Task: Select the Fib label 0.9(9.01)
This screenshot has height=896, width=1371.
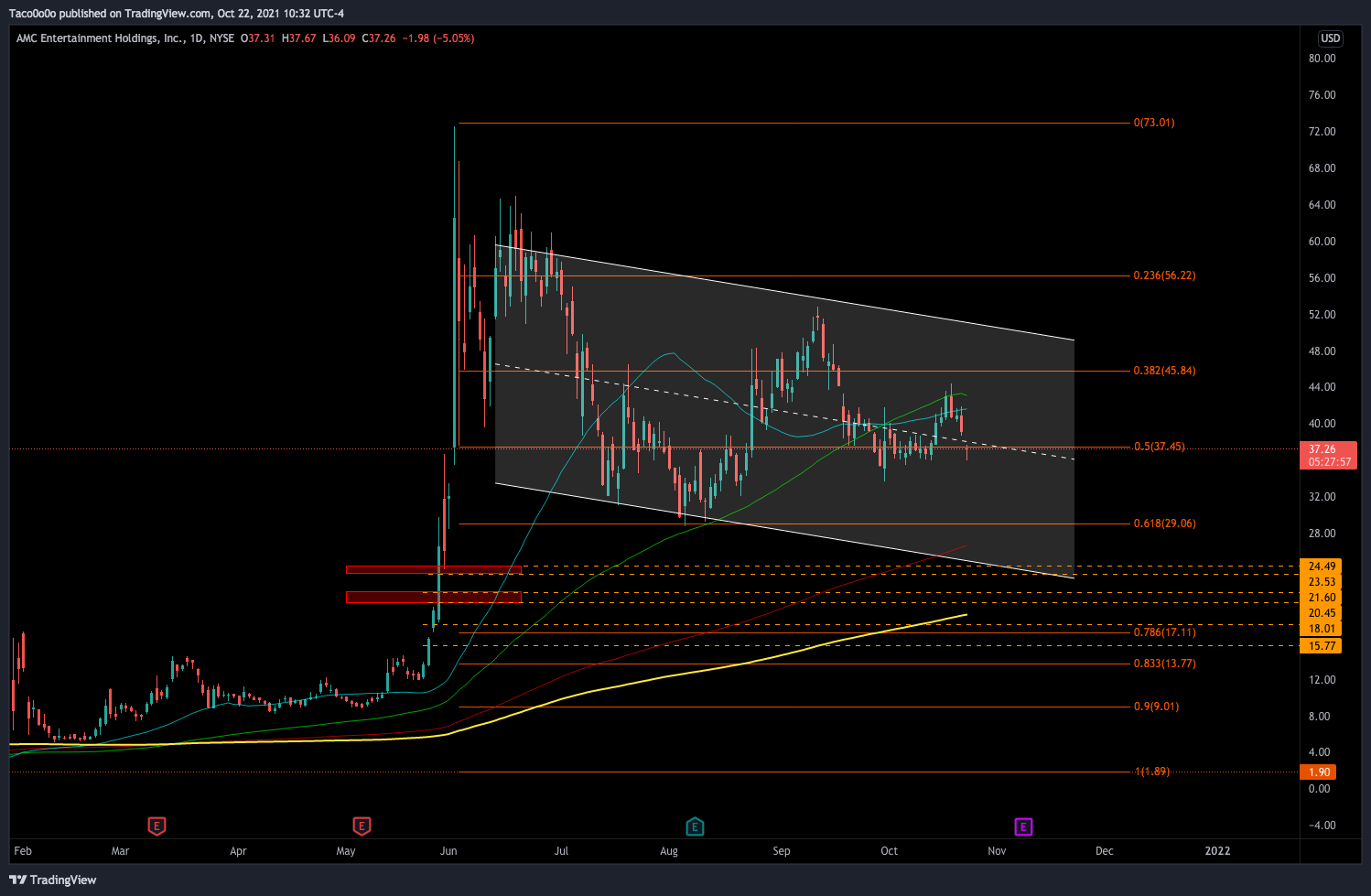Action: coord(1156,707)
